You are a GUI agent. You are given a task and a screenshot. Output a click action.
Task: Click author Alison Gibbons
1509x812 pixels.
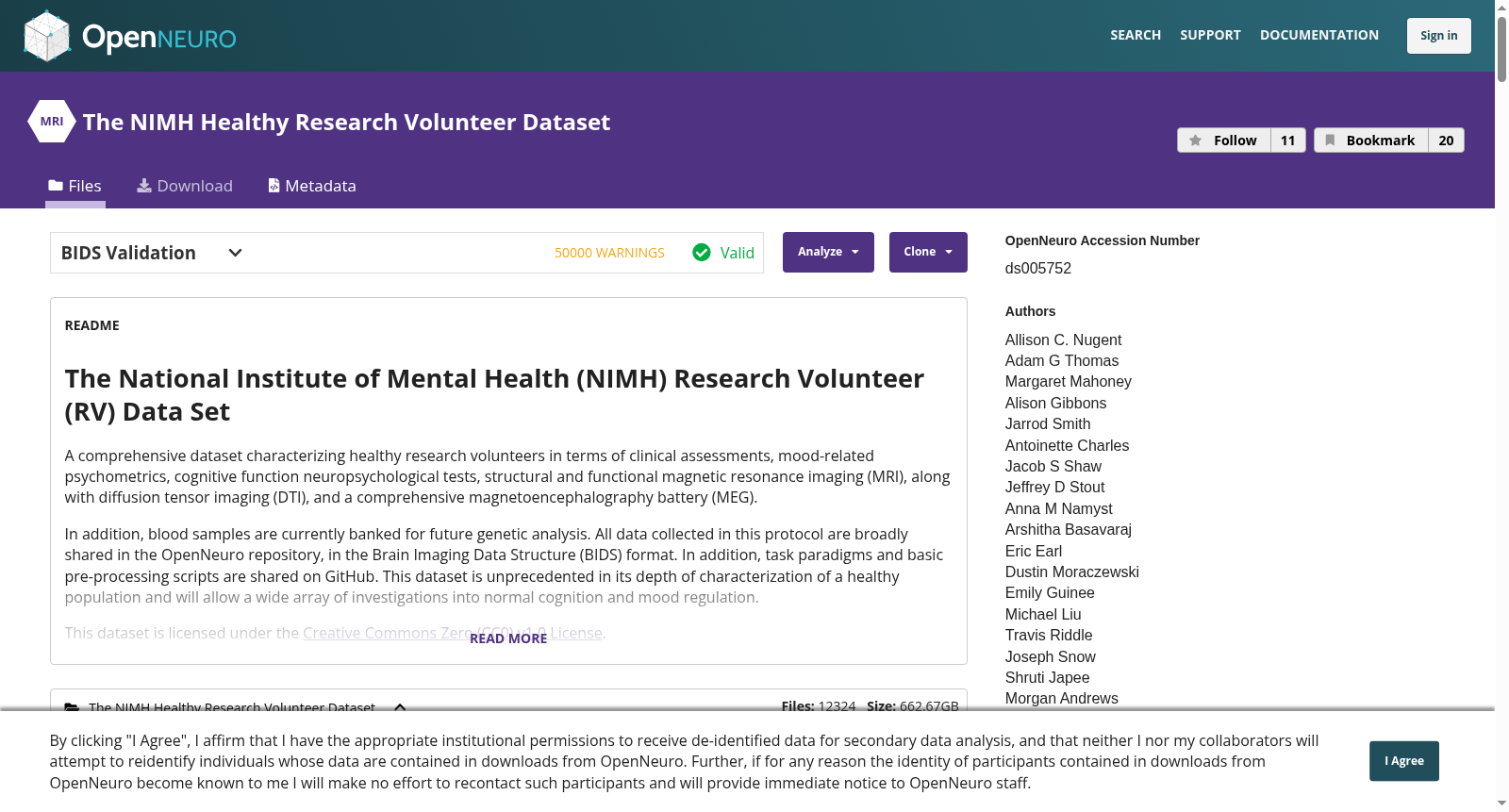point(1055,403)
